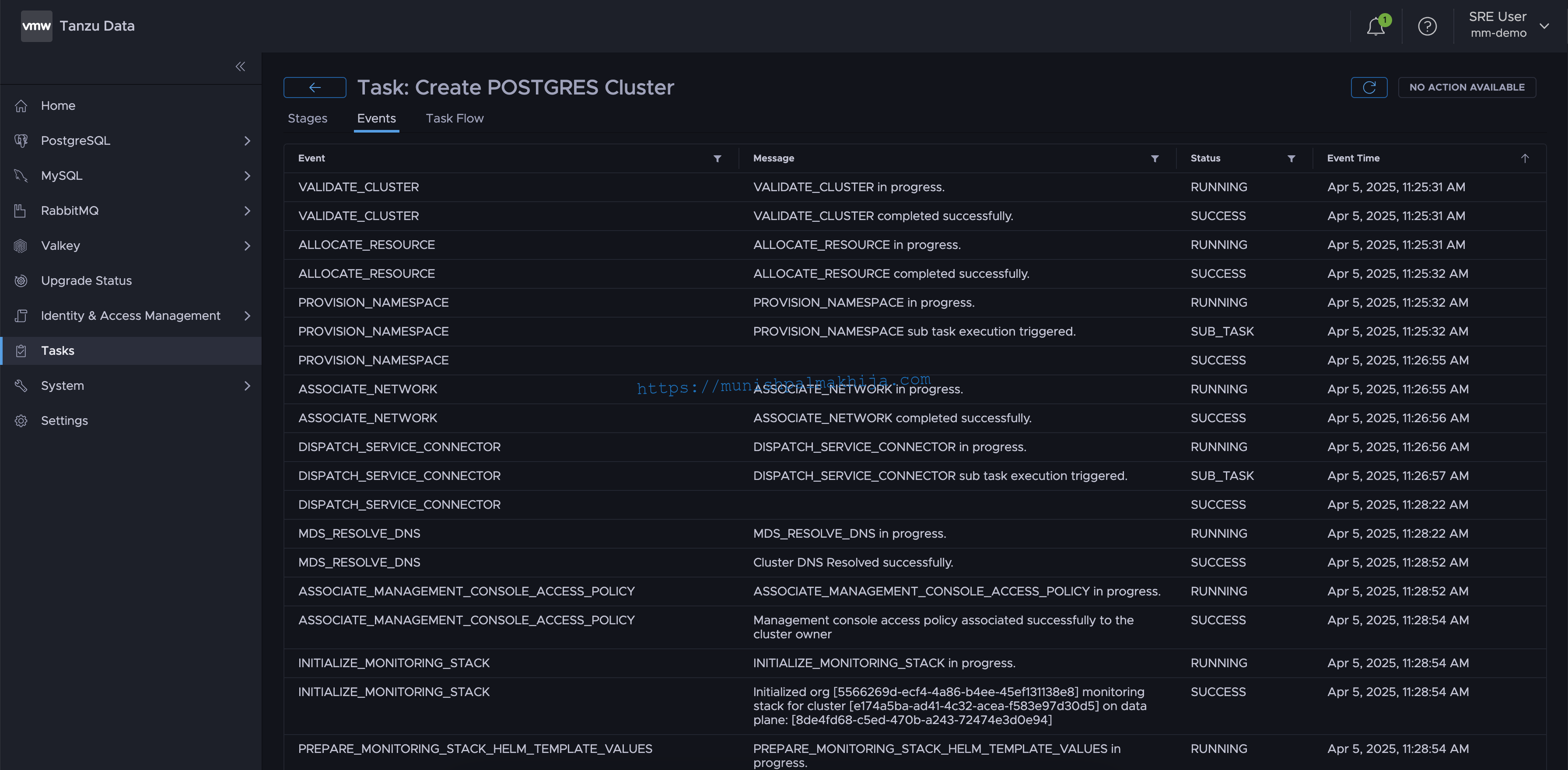The image size is (1568, 770).
Task: Click 'Initialized org' monitoring stack message
Action: click(949, 706)
